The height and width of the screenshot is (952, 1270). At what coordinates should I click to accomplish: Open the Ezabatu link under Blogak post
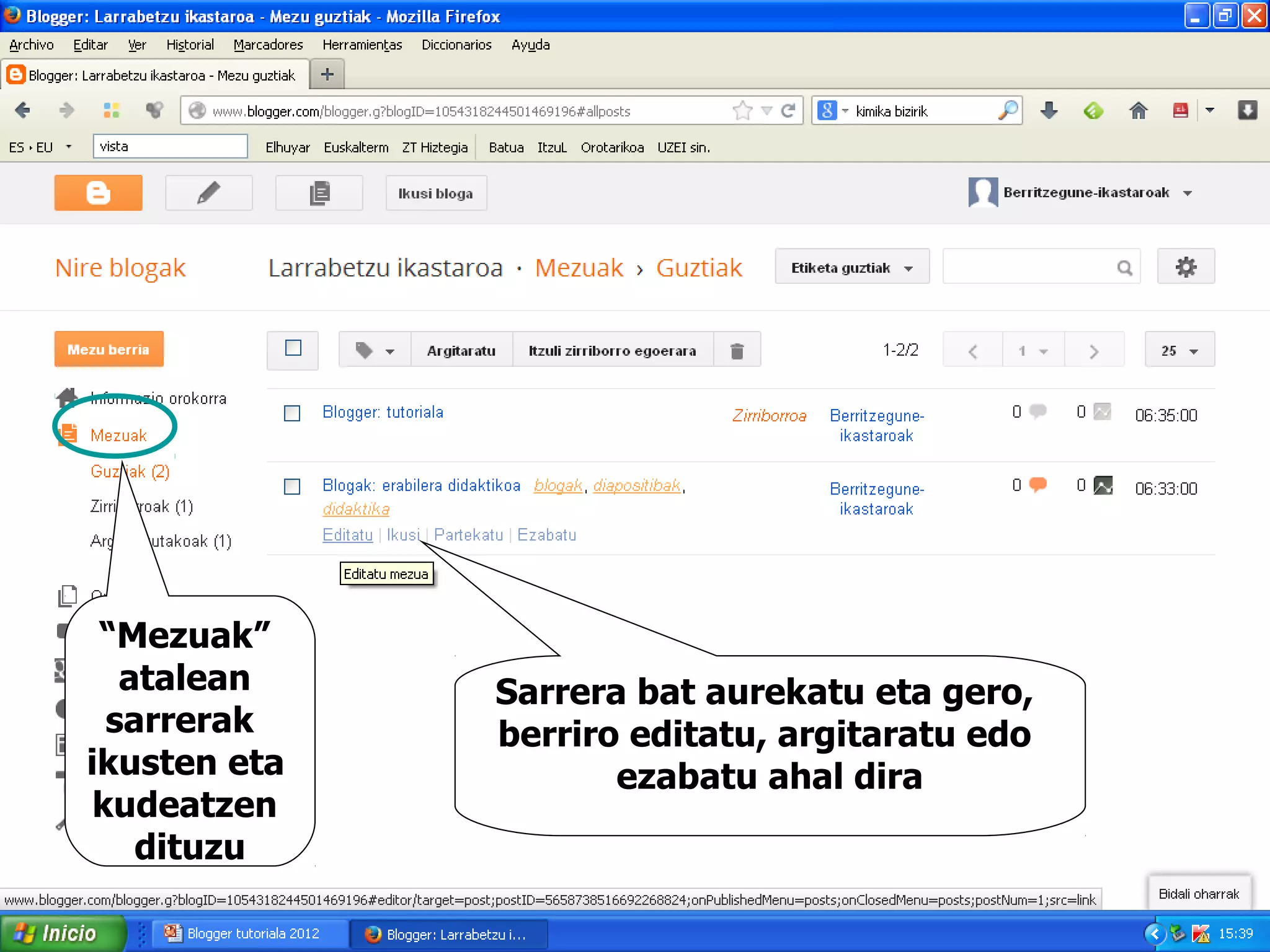click(546, 534)
